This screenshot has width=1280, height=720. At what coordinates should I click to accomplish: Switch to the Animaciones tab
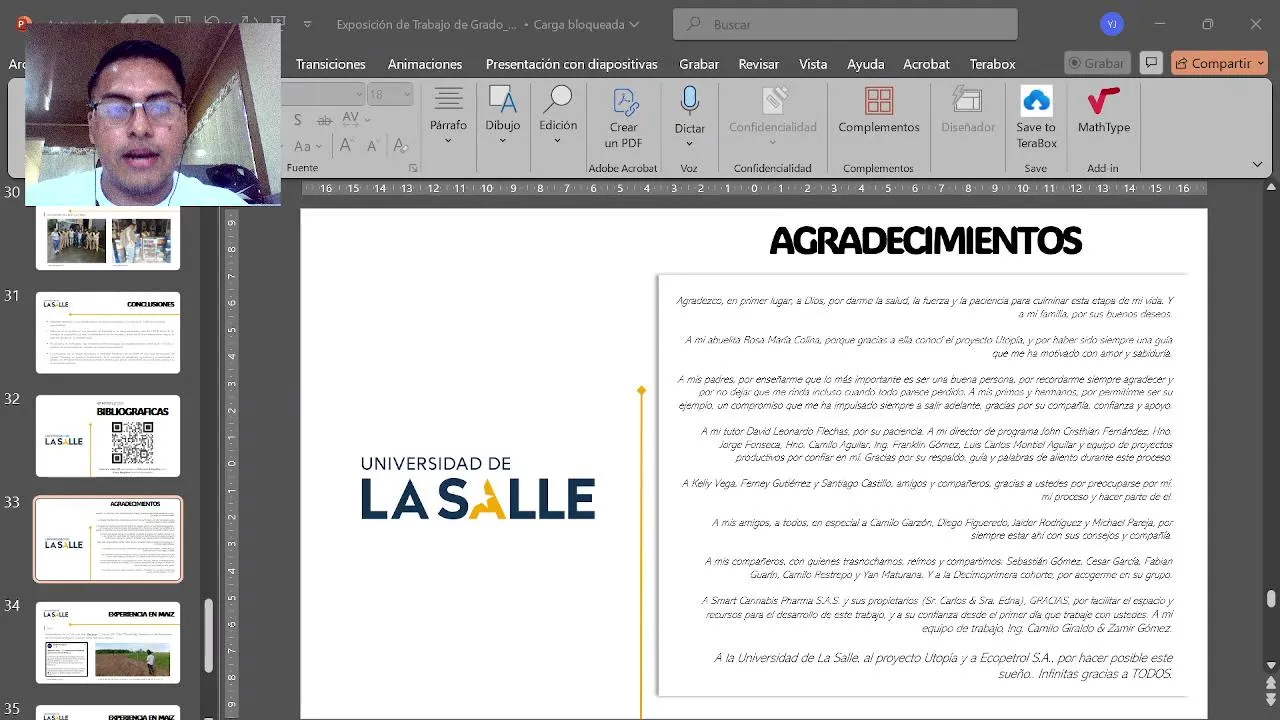425,64
